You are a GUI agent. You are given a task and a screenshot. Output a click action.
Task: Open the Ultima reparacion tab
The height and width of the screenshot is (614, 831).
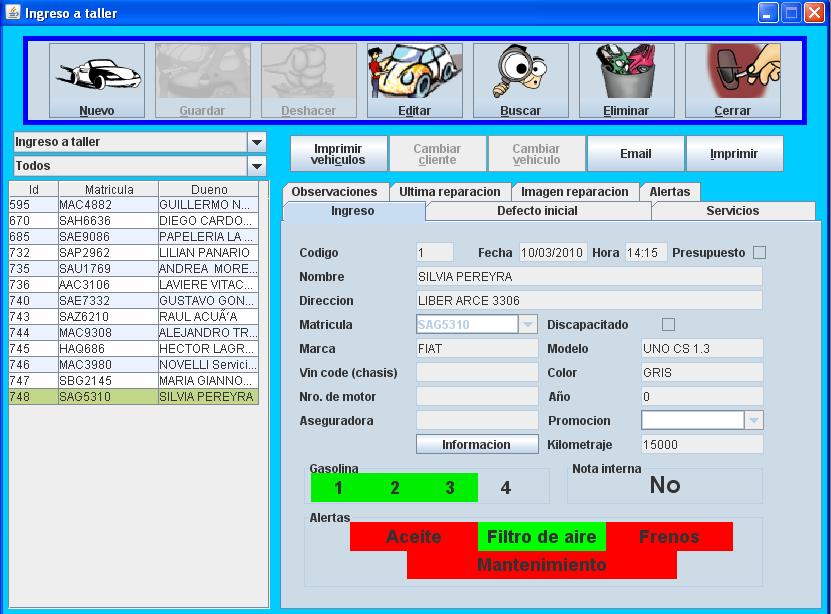[x=449, y=192]
